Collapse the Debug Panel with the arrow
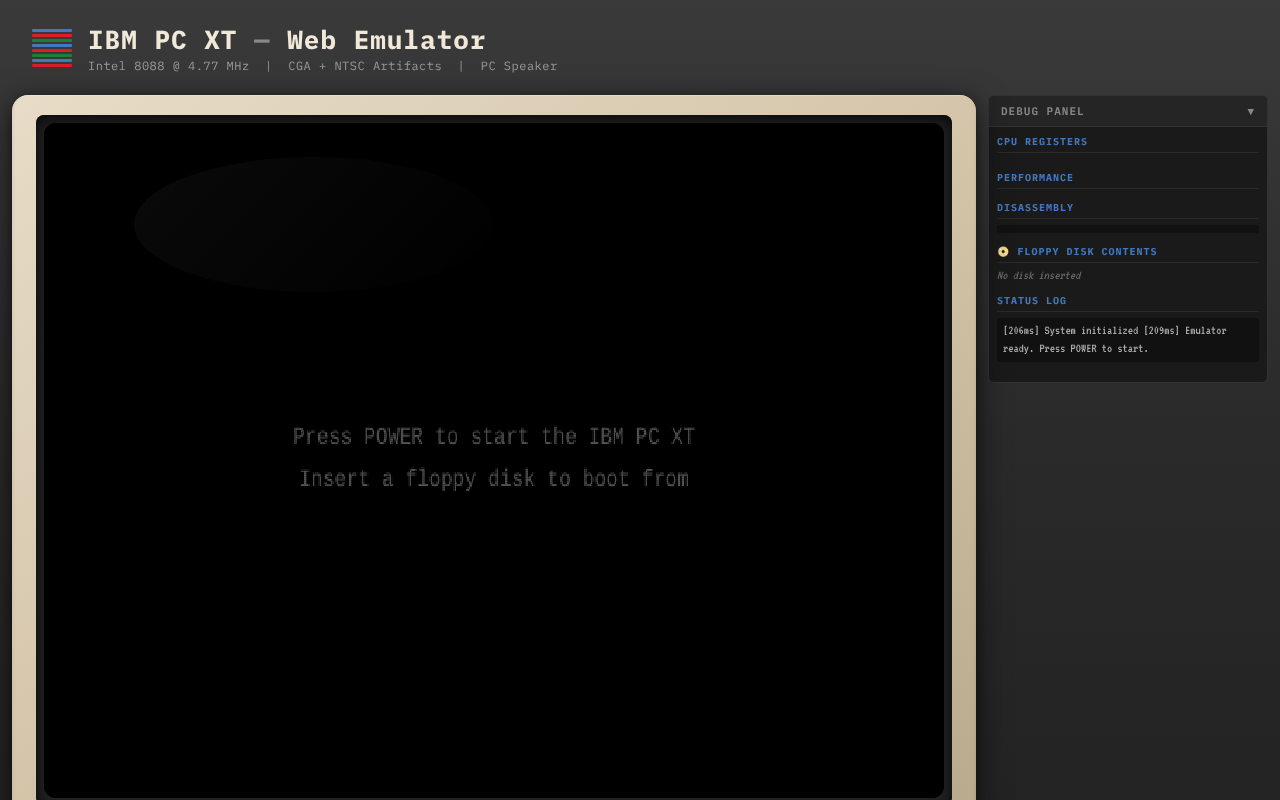The image size is (1280, 800). [1251, 111]
